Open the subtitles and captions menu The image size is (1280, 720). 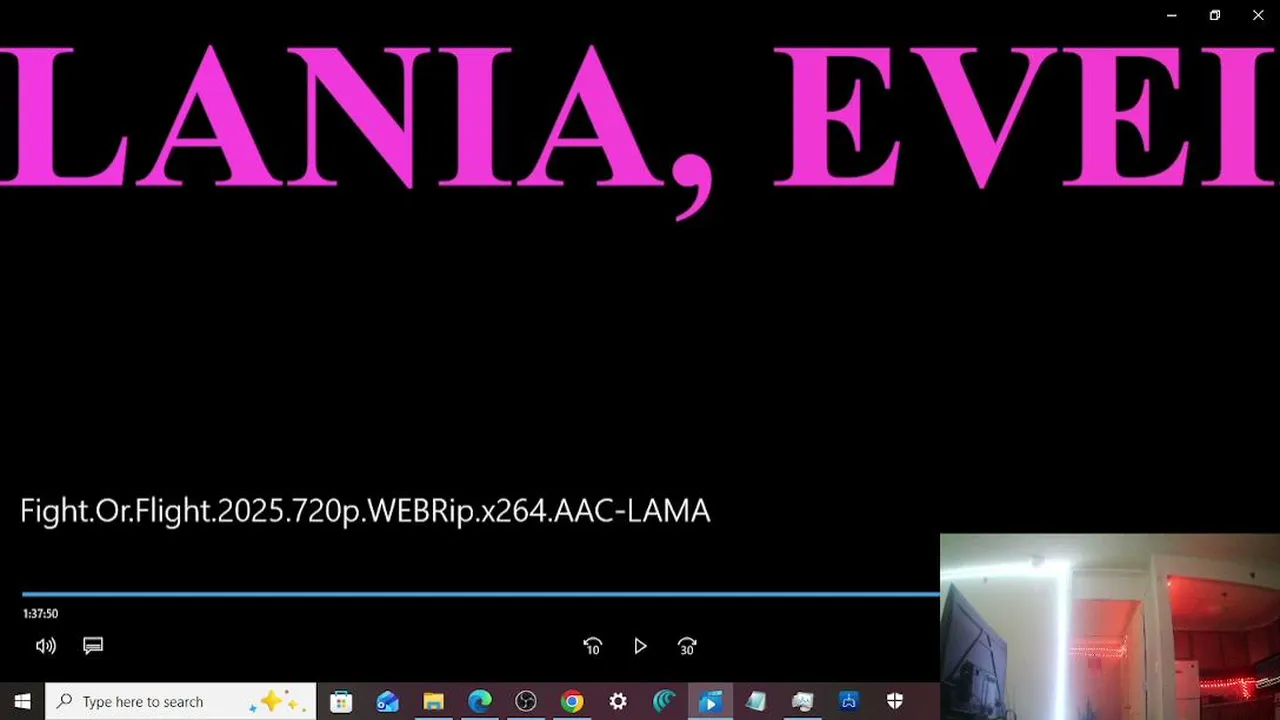(x=93, y=646)
